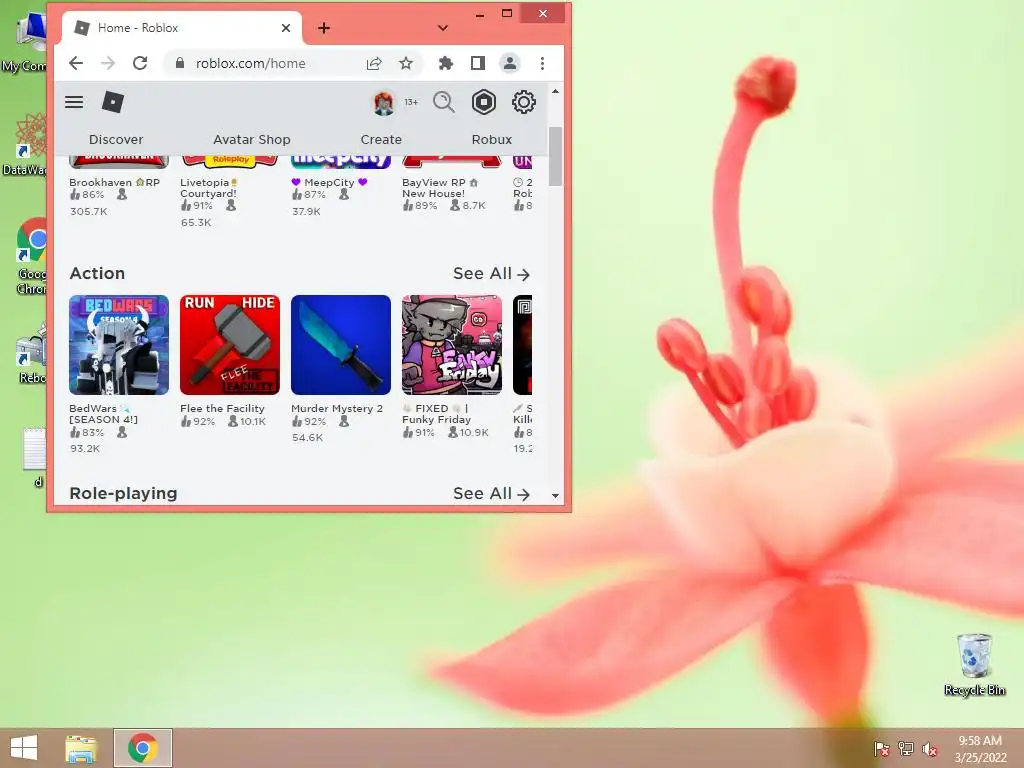
Task: Click Brookhaven RP title
Action: [114, 182]
